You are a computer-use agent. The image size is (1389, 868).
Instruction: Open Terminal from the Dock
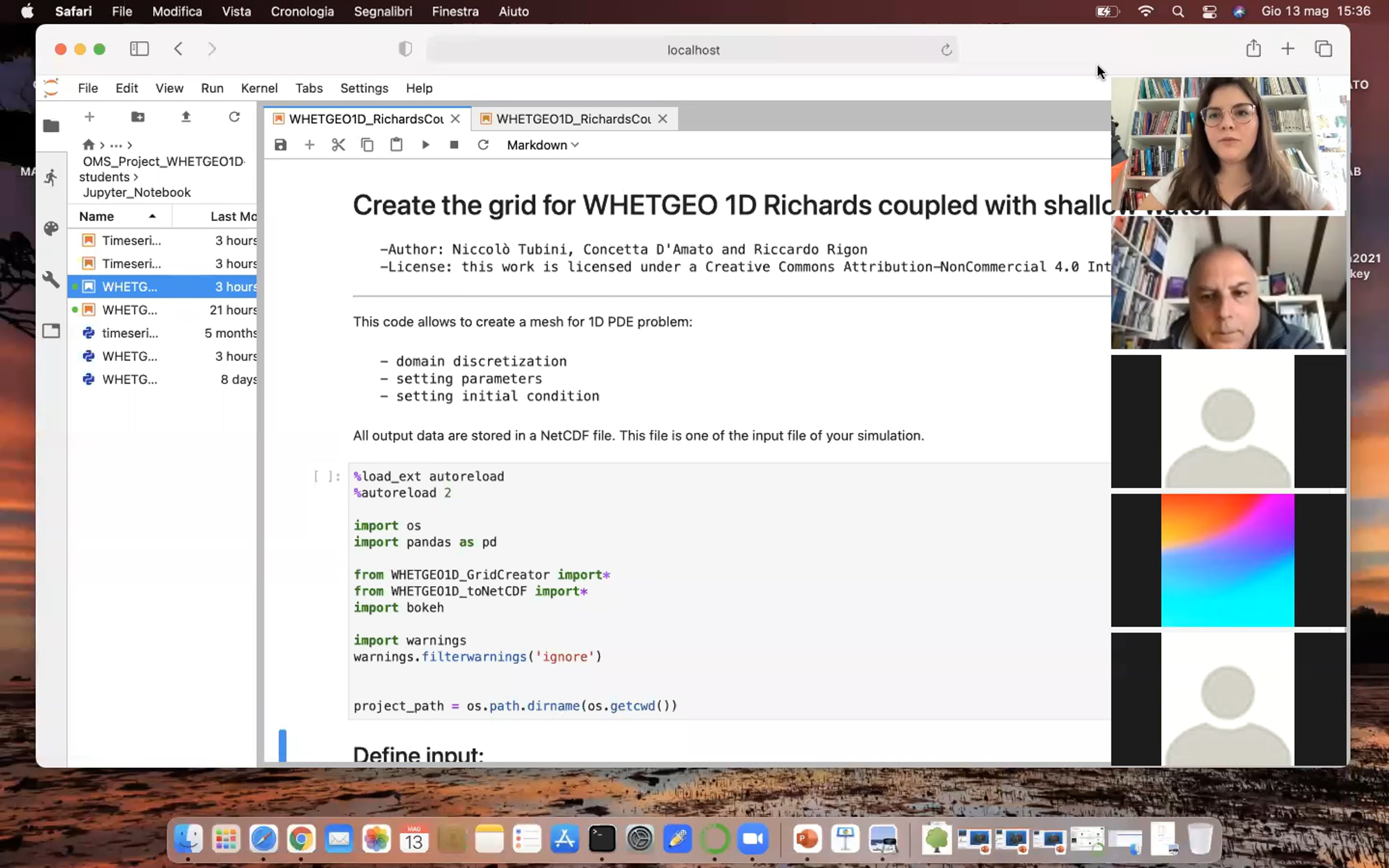tap(602, 838)
